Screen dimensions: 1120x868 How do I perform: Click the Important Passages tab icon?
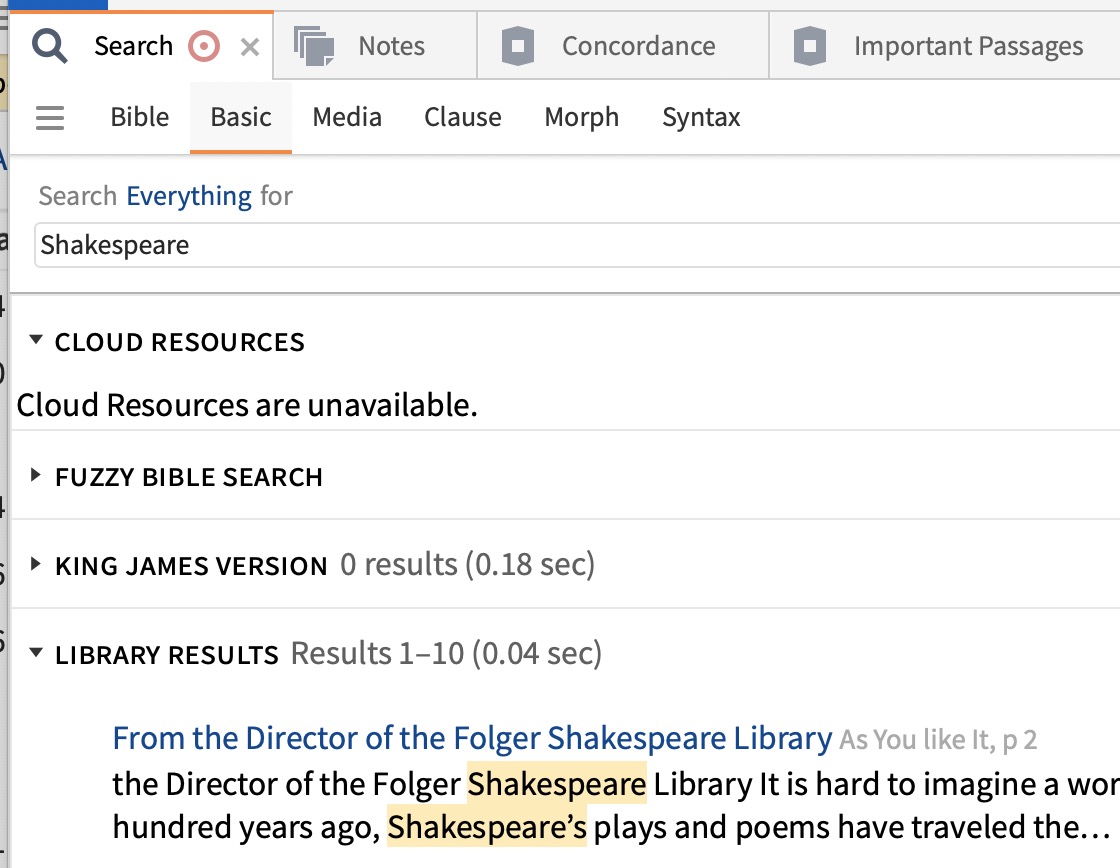(810, 46)
